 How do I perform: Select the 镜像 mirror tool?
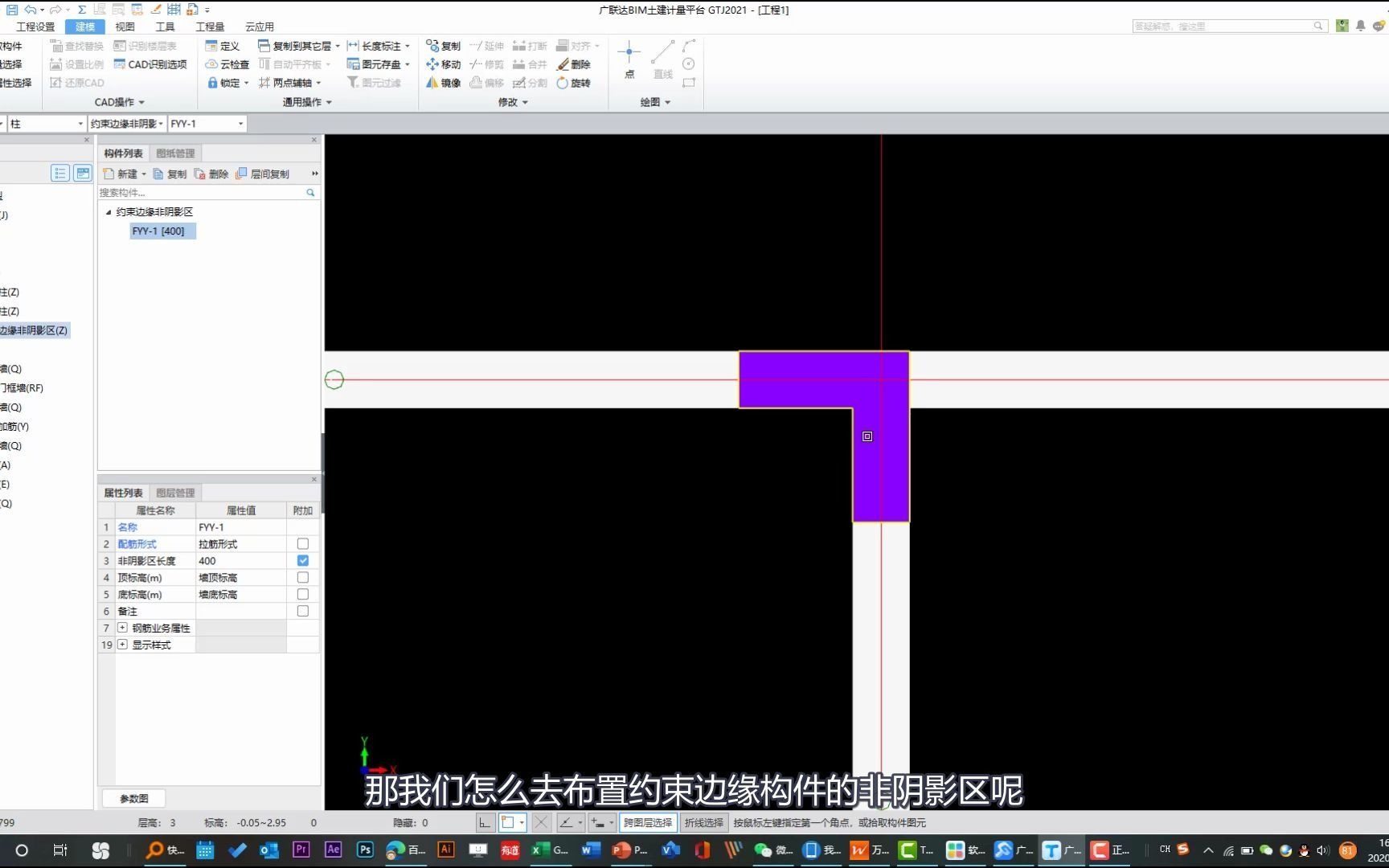[443, 83]
